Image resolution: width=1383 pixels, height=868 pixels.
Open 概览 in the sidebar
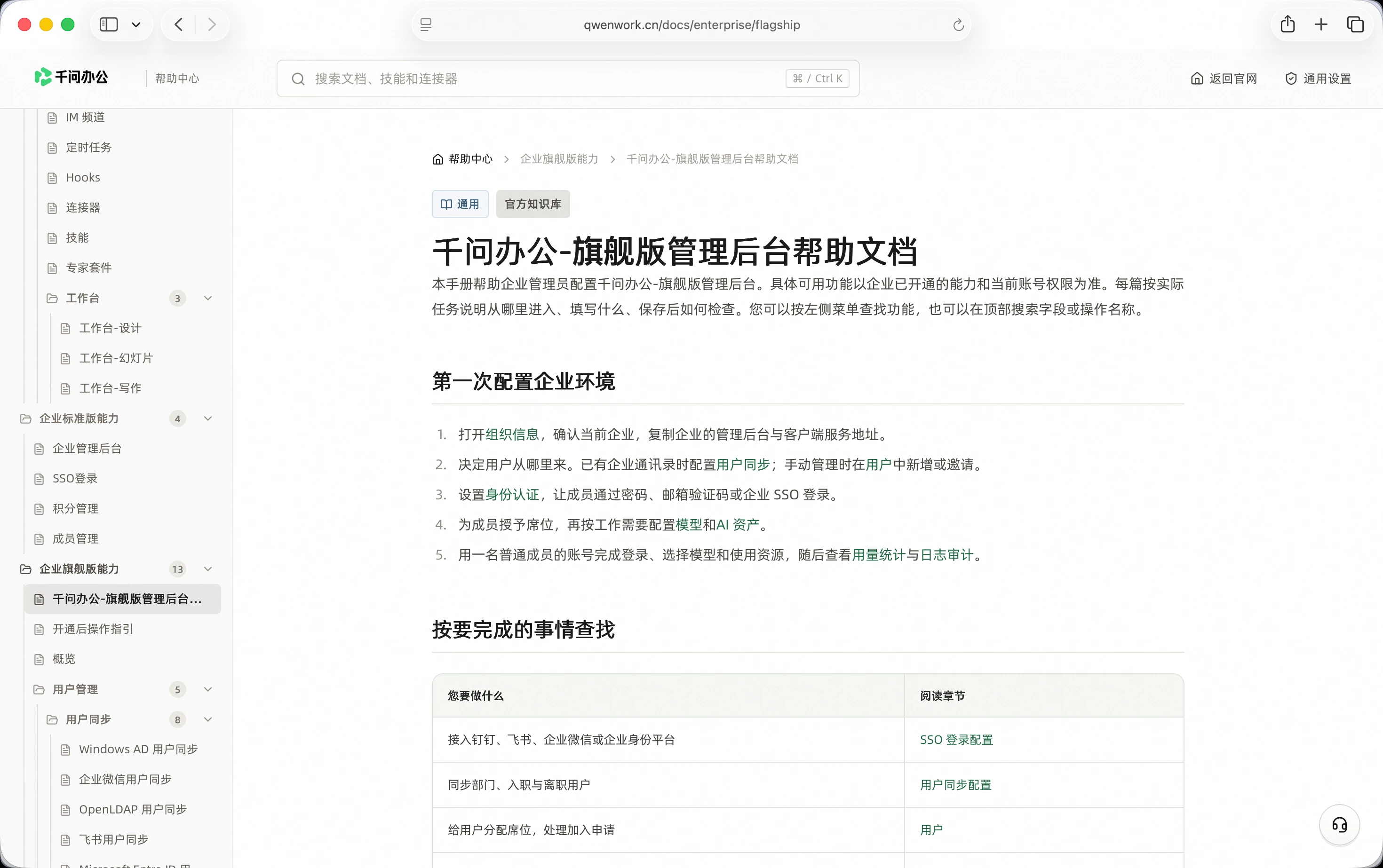click(63, 659)
